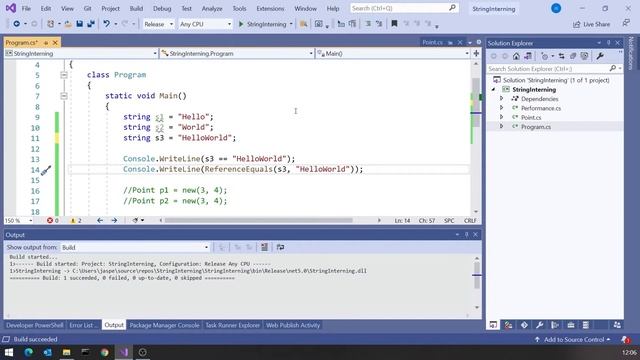Click the previous issue left arrow

point(100,220)
